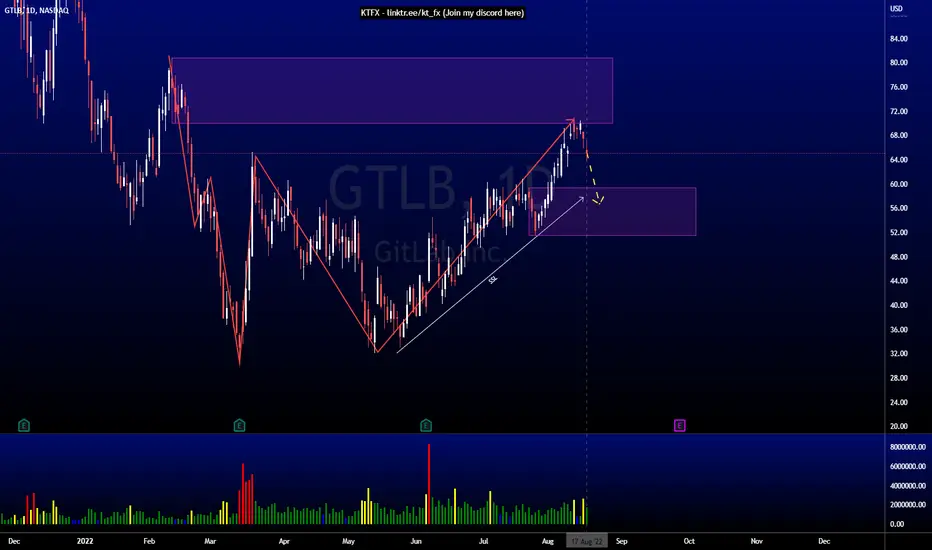Click the tallest red volume bar in June
This screenshot has height=550, width=932.
point(429,484)
